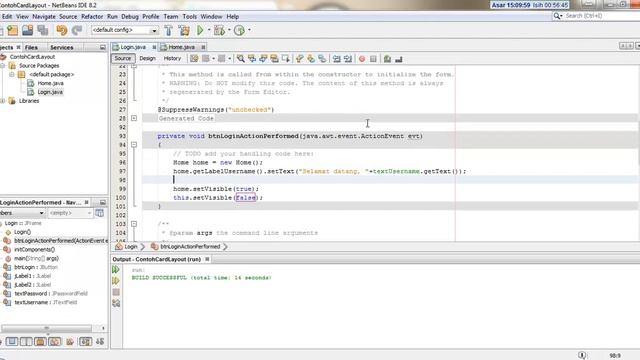Viewport: 640px width, 360px height.
Task: Click the Last Edit editor toolbar icon
Action: point(194,59)
